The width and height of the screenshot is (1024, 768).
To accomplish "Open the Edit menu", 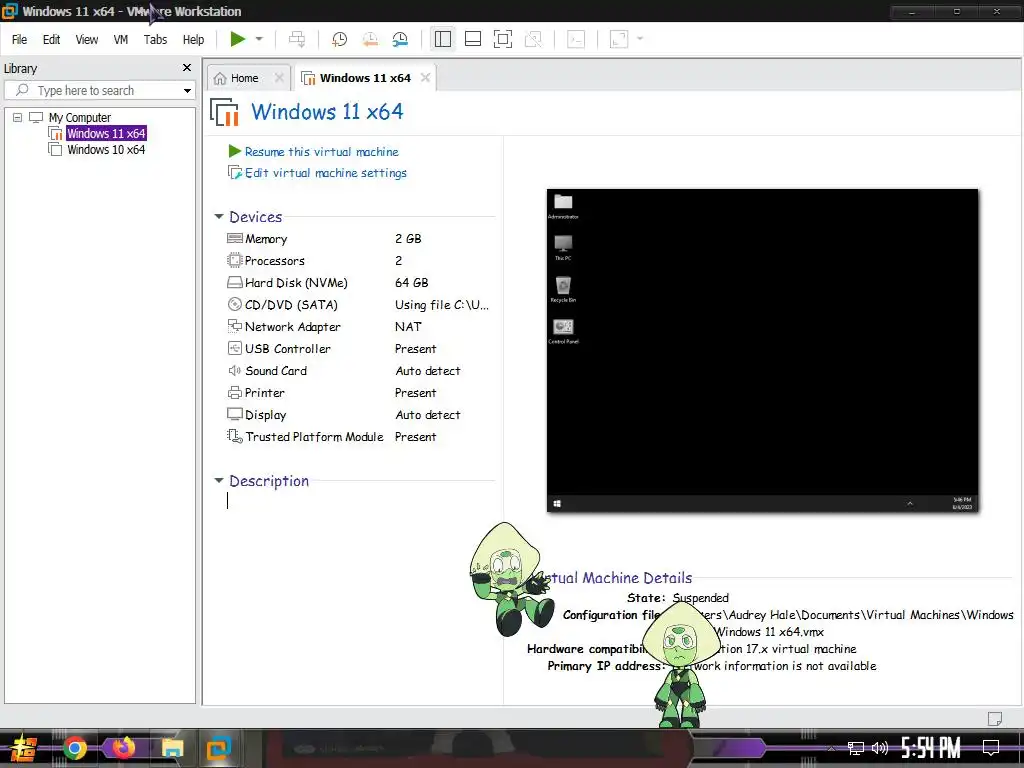I will click(x=52, y=40).
